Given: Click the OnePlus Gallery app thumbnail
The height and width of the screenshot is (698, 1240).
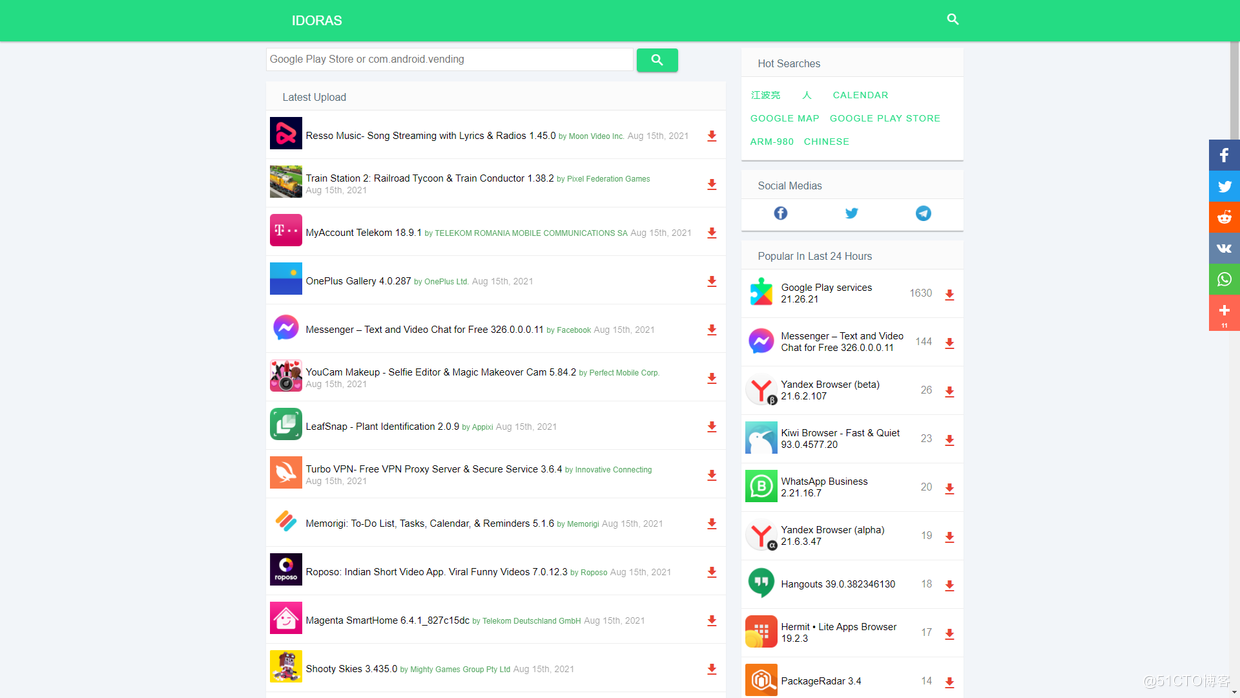Looking at the screenshot, I should (x=286, y=279).
